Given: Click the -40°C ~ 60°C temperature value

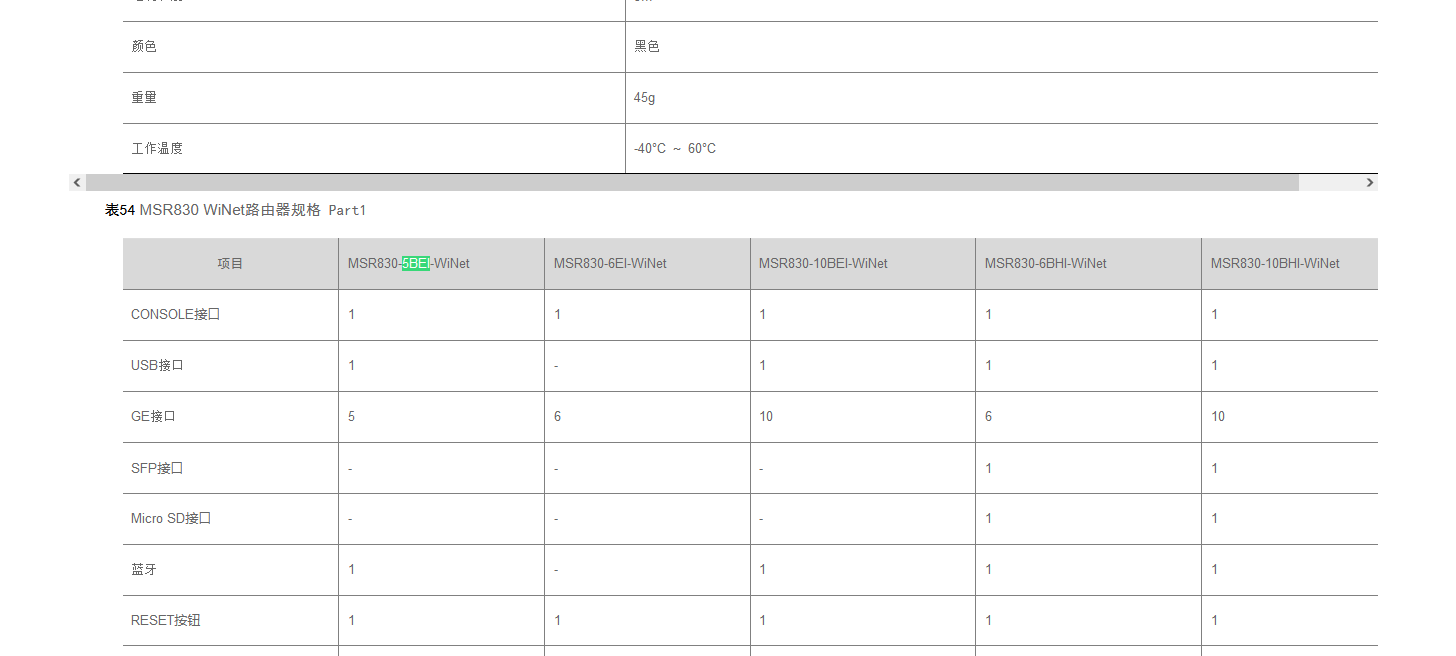Looking at the screenshot, I should (x=675, y=149).
